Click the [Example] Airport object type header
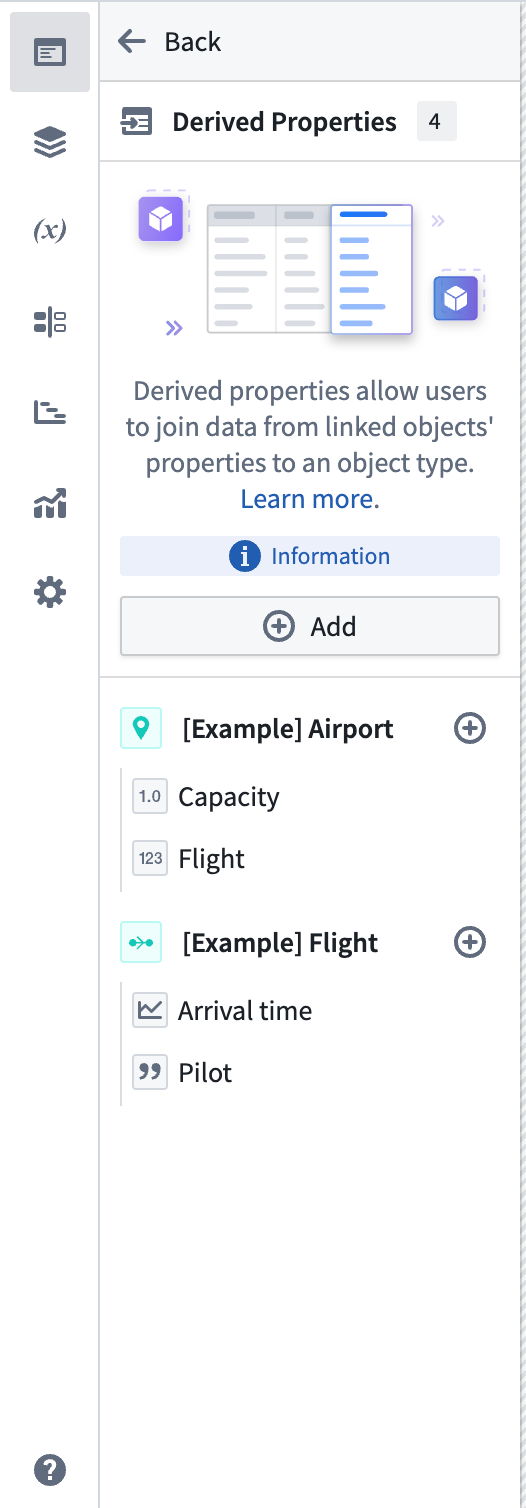The height and width of the screenshot is (1508, 526). pyautogui.click(x=288, y=729)
